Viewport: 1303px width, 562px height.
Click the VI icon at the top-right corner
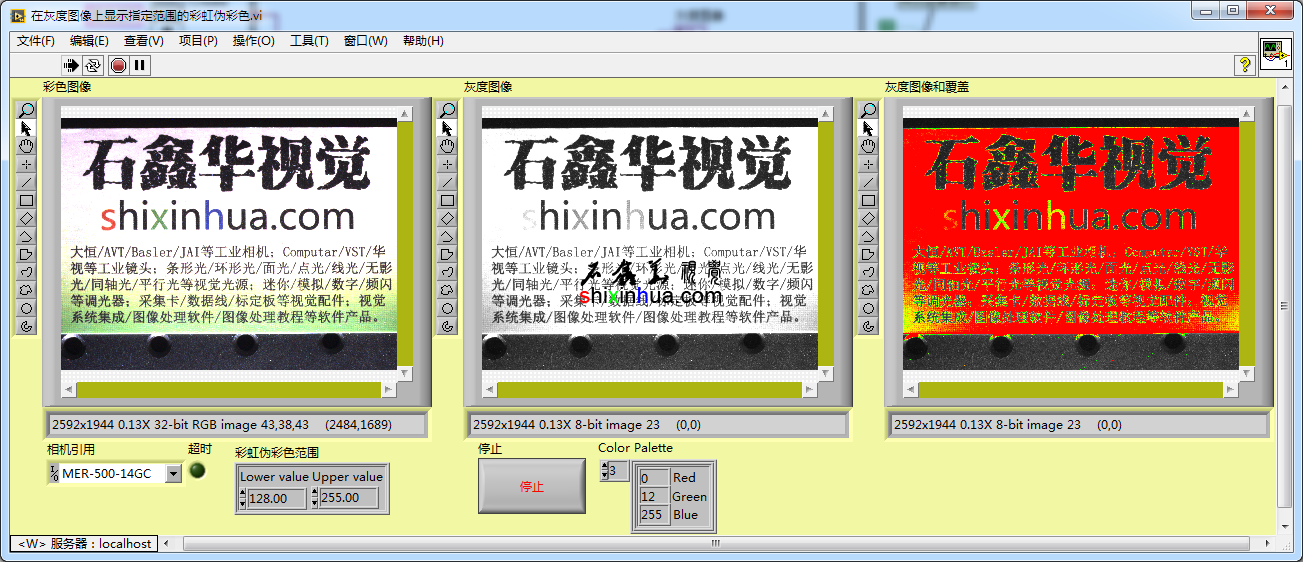(x=1275, y=52)
